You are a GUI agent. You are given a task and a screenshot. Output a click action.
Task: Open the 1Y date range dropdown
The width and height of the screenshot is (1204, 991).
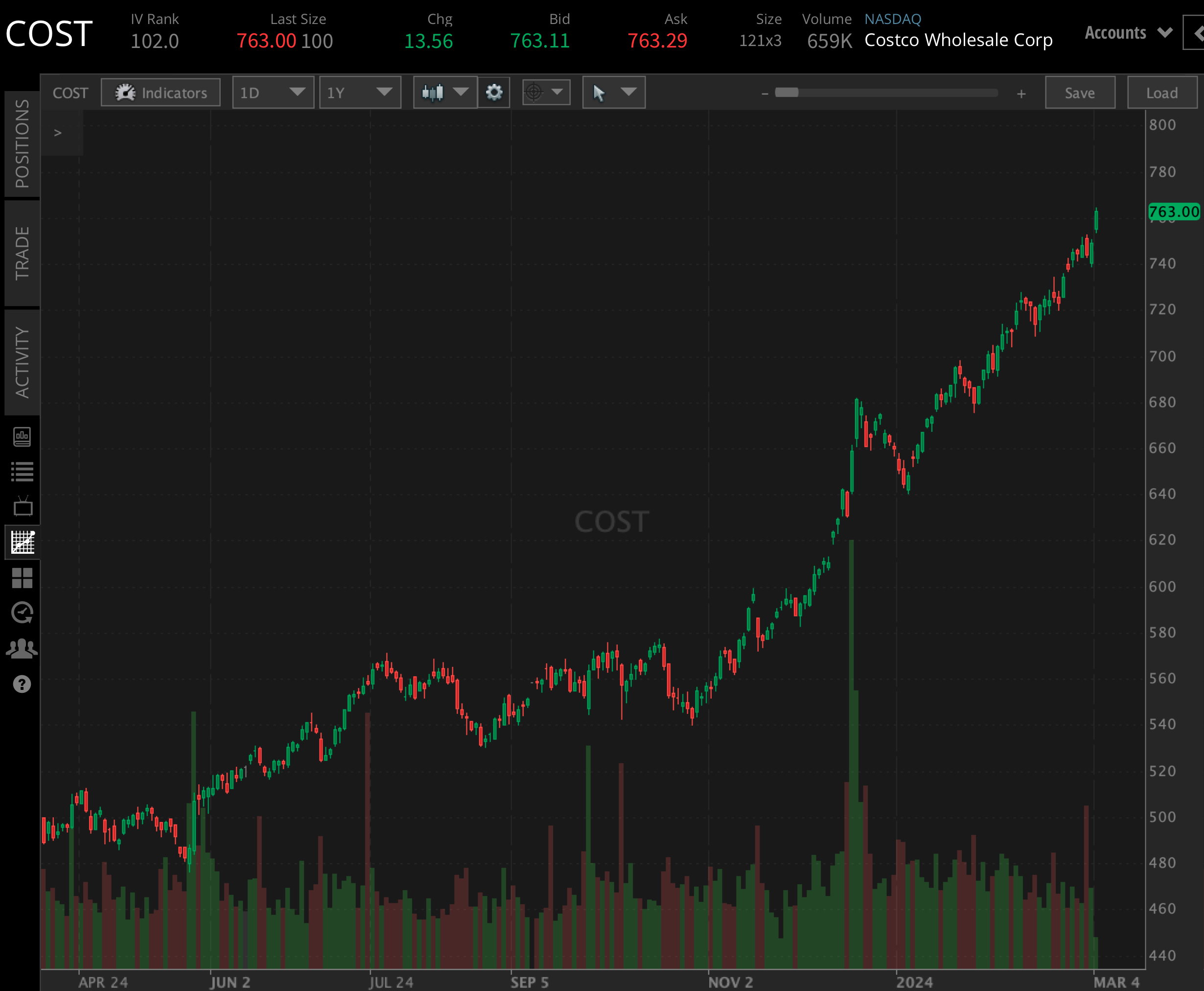[x=360, y=92]
